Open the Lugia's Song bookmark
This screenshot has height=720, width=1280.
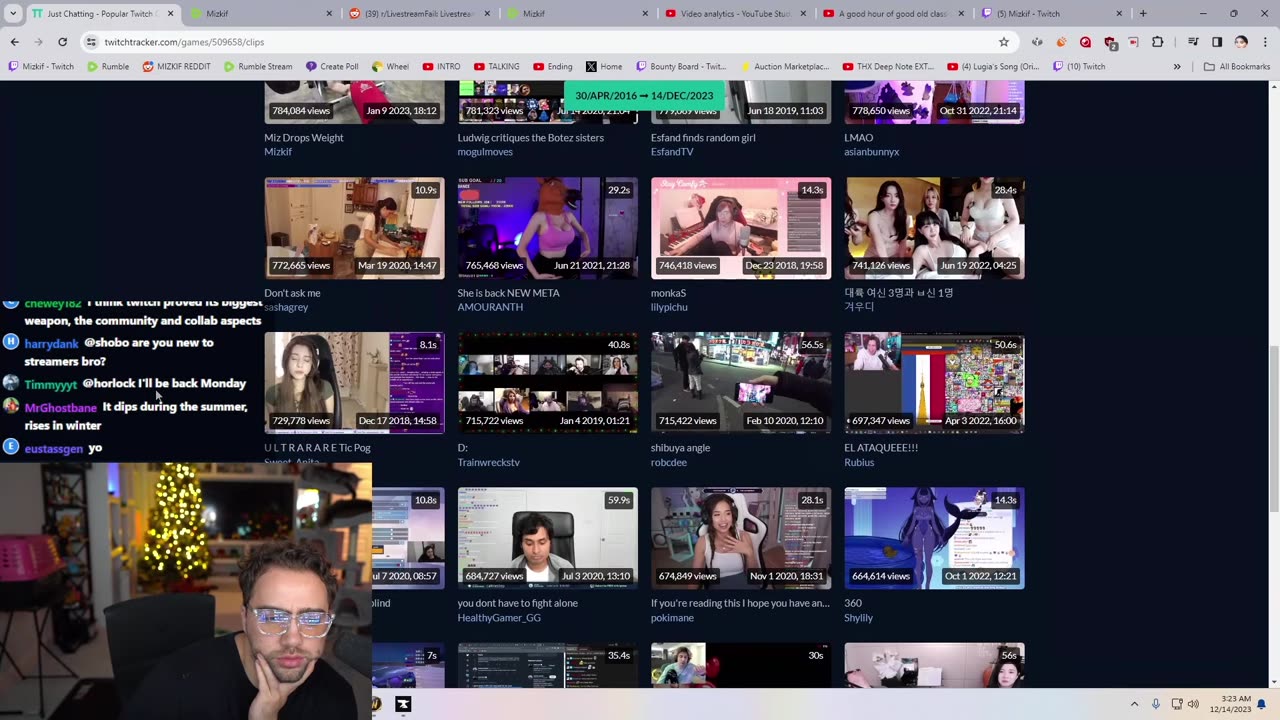[x=994, y=67]
